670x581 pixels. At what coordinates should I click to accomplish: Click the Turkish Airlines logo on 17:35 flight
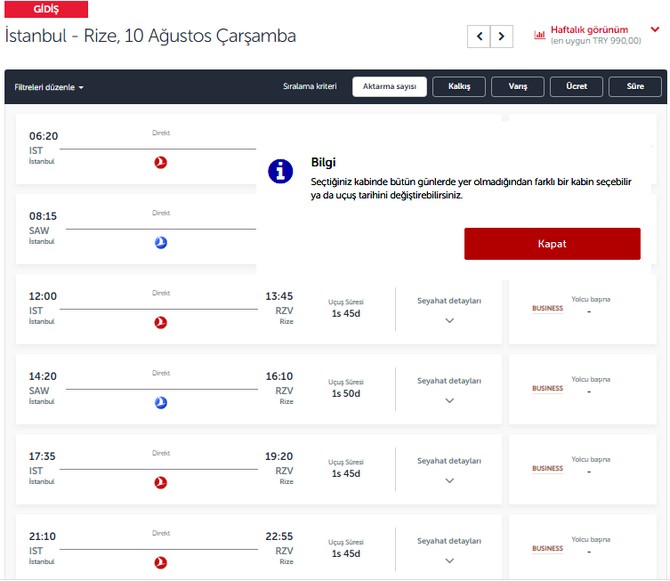(x=161, y=482)
